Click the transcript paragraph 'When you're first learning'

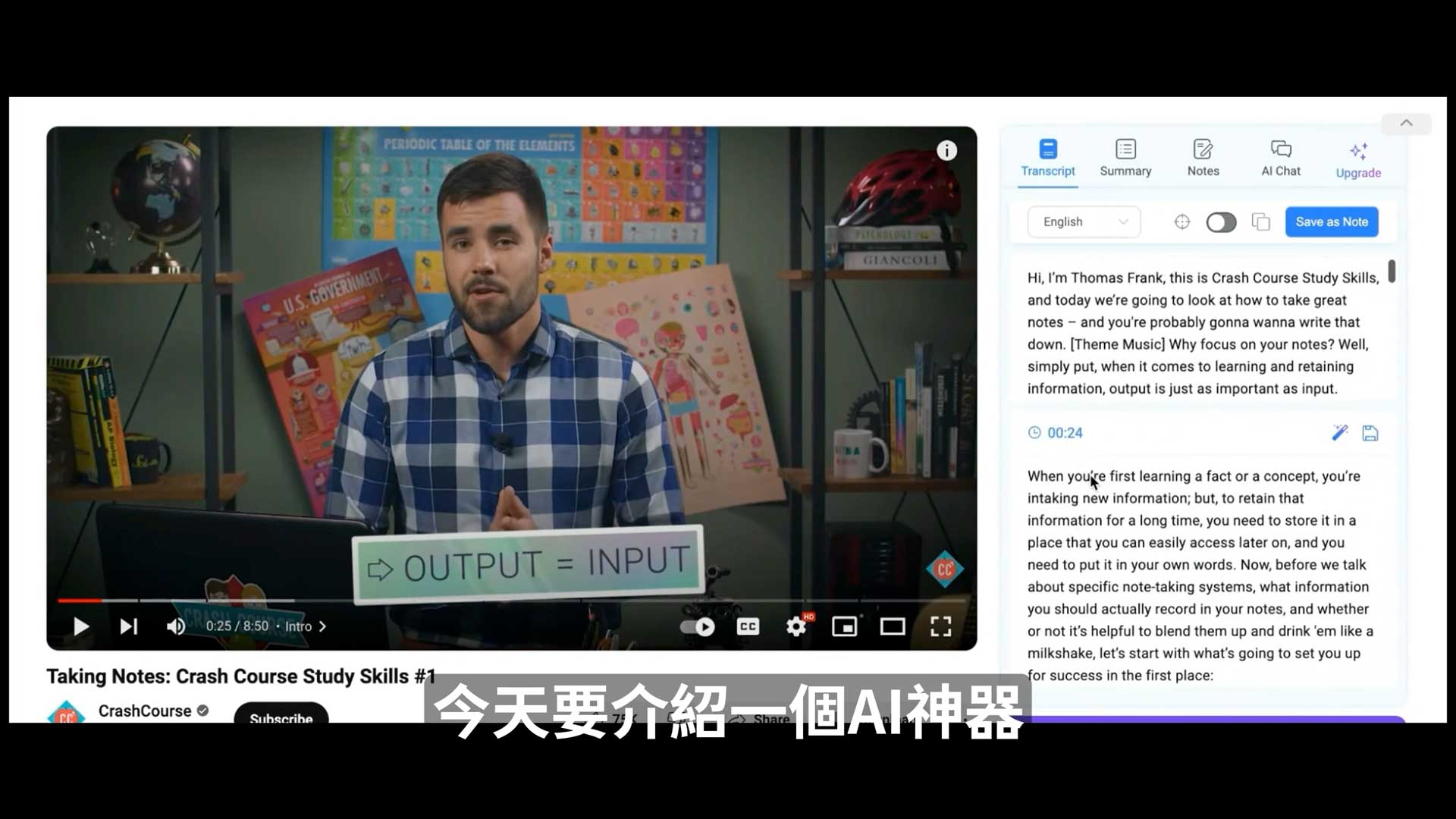pyautogui.click(x=1200, y=576)
